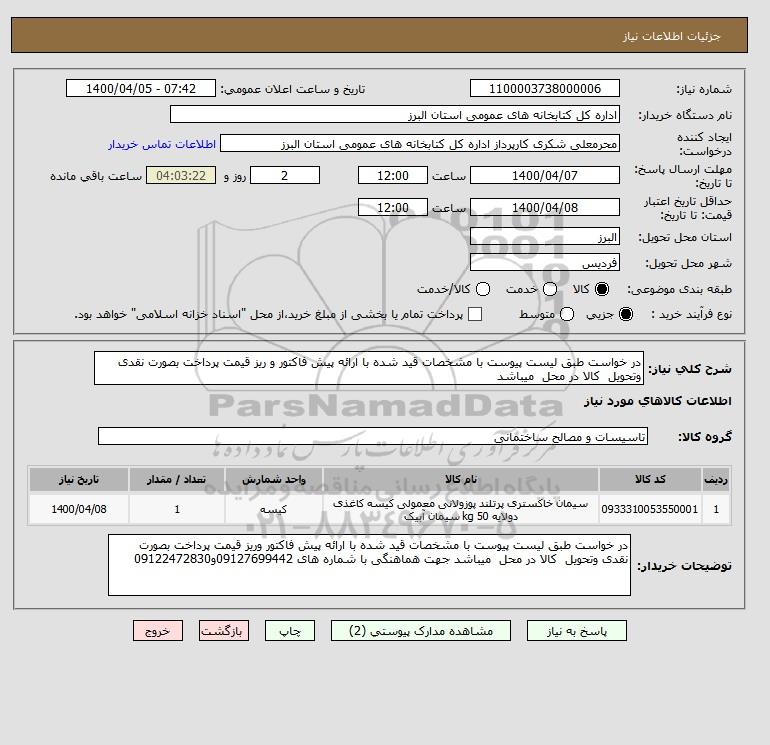Screen dimensions: 770x745
Task: Click the quantity cell showing 1
Action: coord(177,509)
